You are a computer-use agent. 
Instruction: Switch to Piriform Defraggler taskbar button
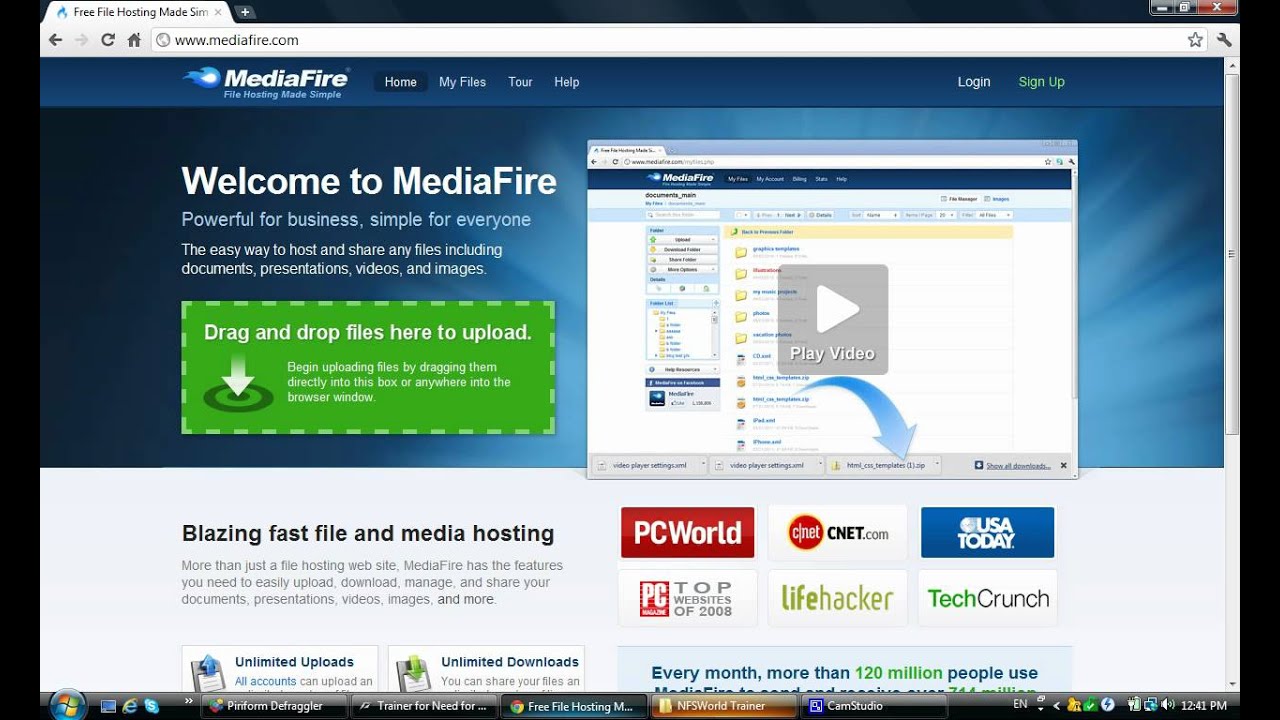pyautogui.click(x=274, y=706)
